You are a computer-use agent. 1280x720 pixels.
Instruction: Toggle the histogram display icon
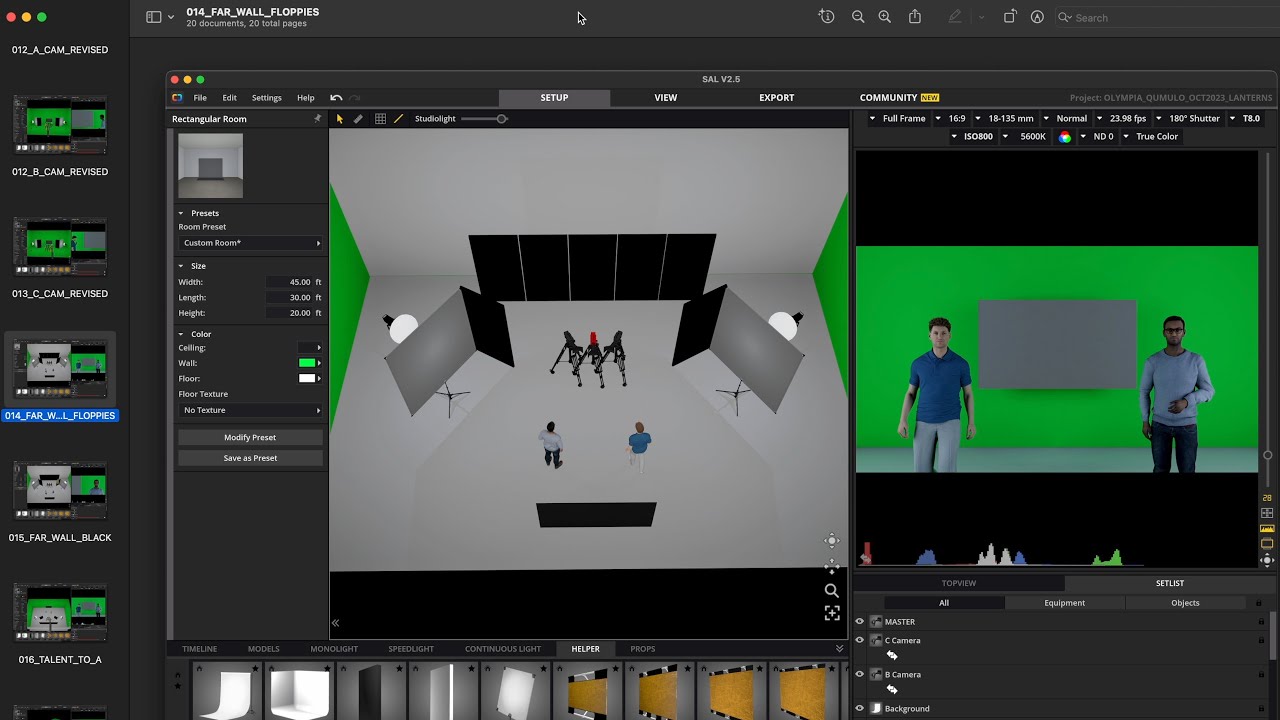pyautogui.click(x=1267, y=528)
